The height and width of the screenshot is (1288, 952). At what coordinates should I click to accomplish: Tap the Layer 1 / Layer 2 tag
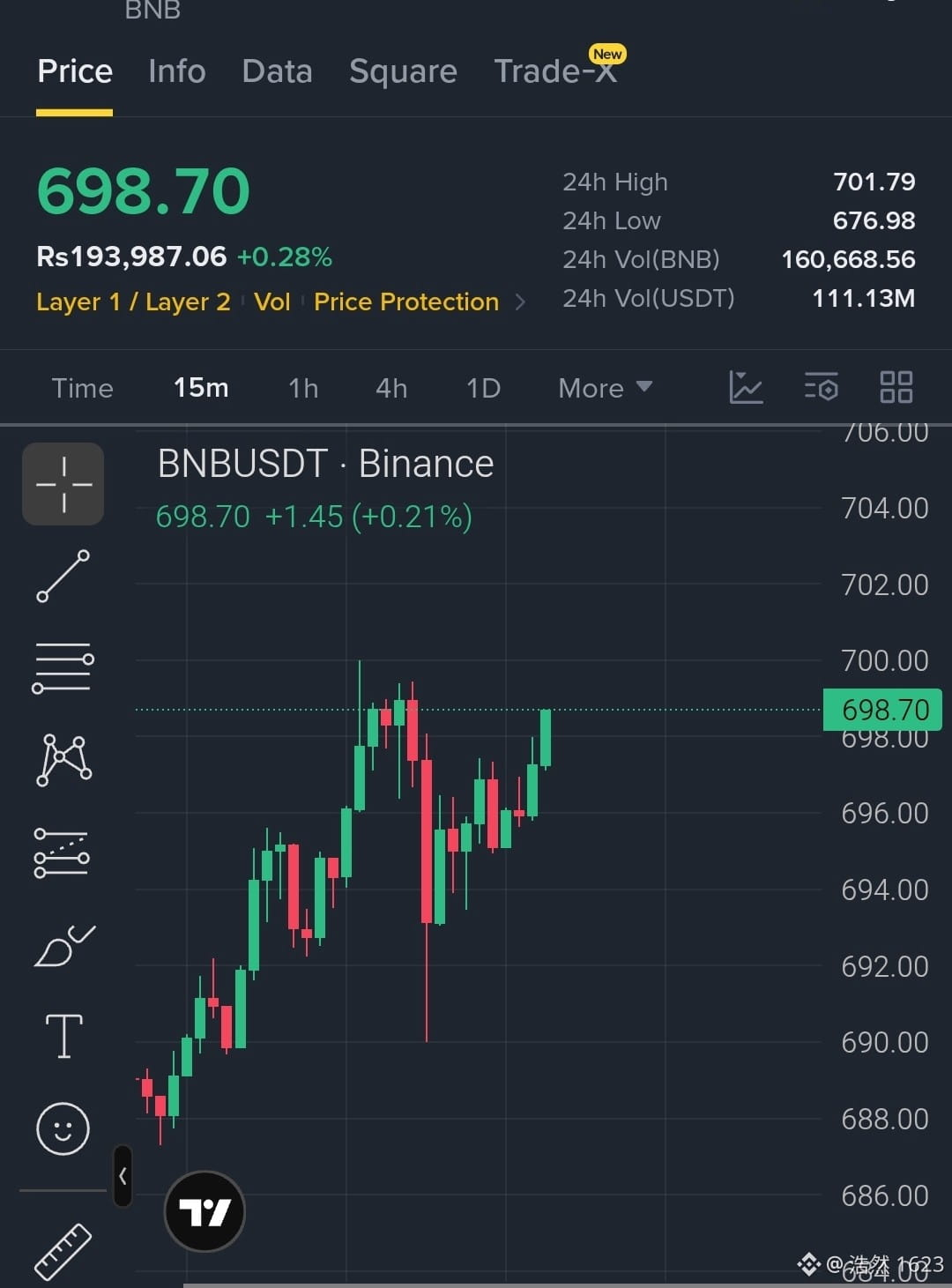[133, 302]
